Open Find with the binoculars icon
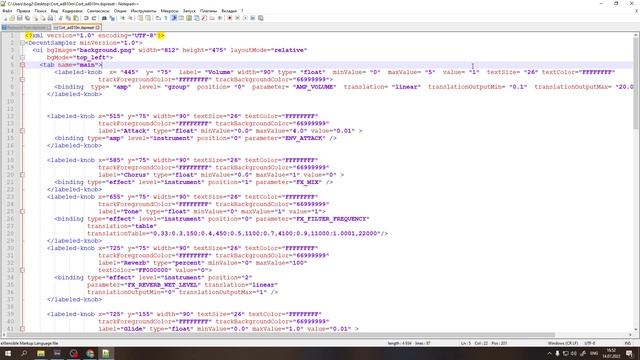The height and width of the screenshot is (360, 640). tap(104, 18)
